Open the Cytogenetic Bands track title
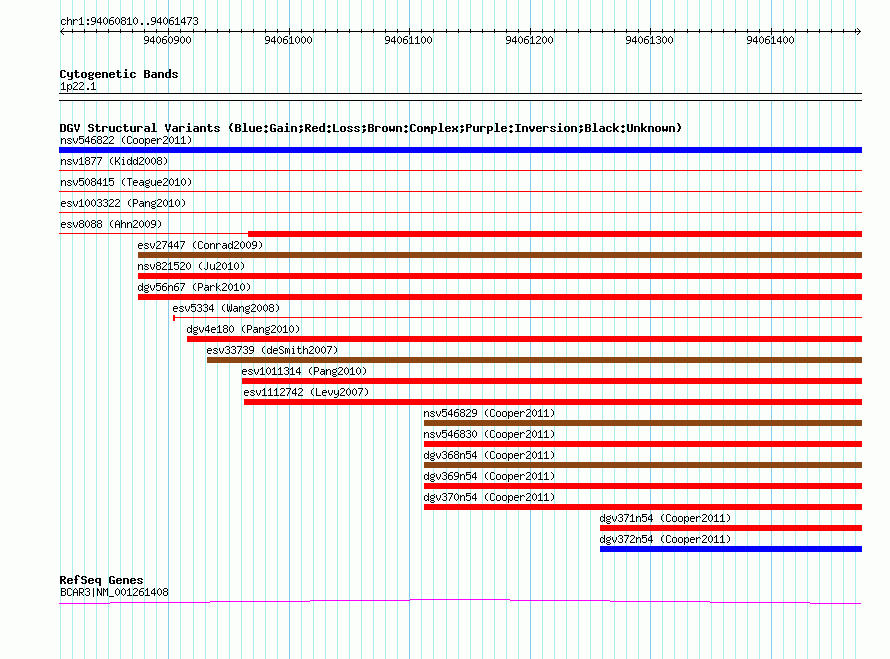Viewport: 890px width, 659px height. point(119,74)
